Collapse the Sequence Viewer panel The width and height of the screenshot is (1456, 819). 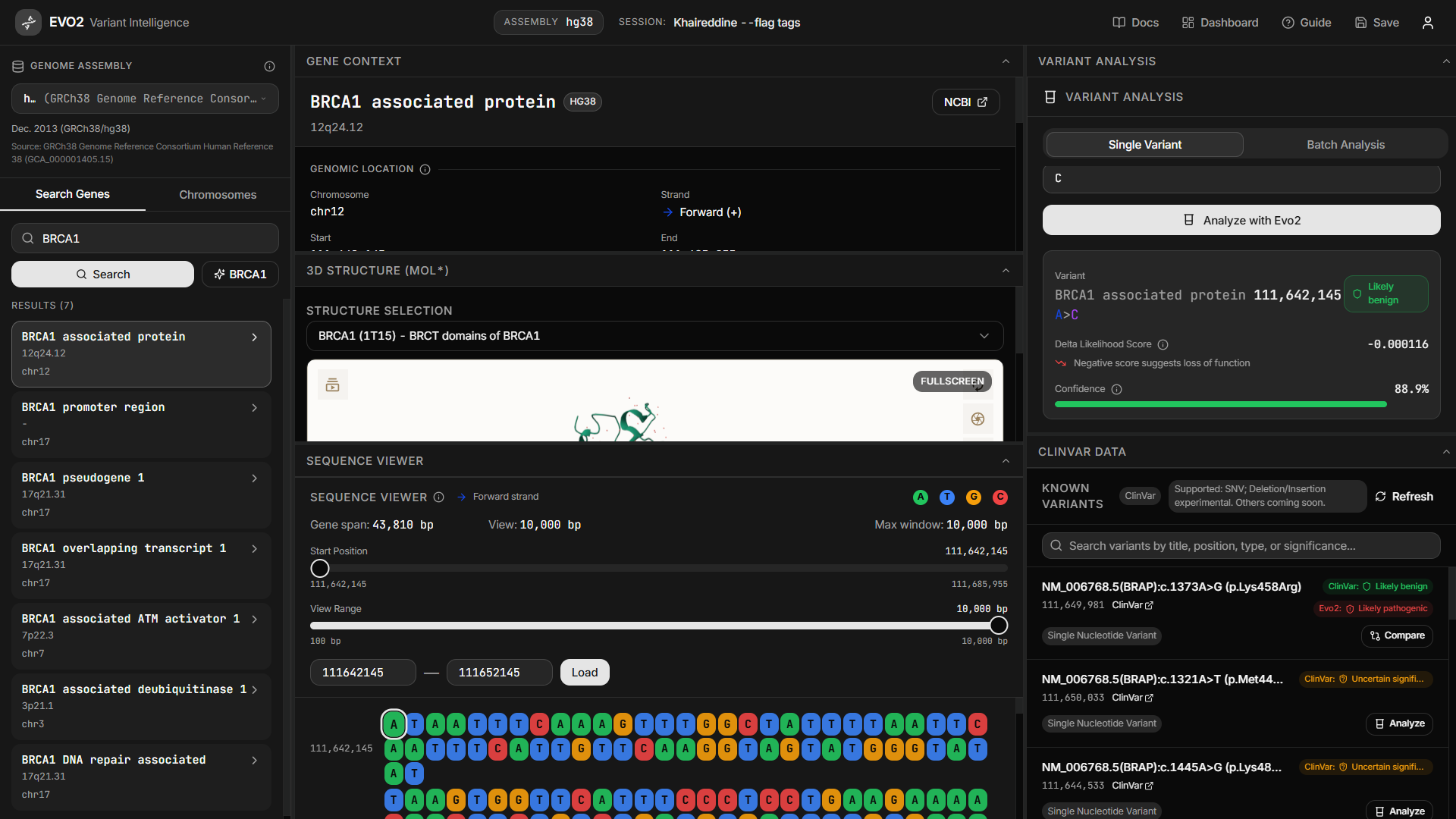tap(1006, 461)
